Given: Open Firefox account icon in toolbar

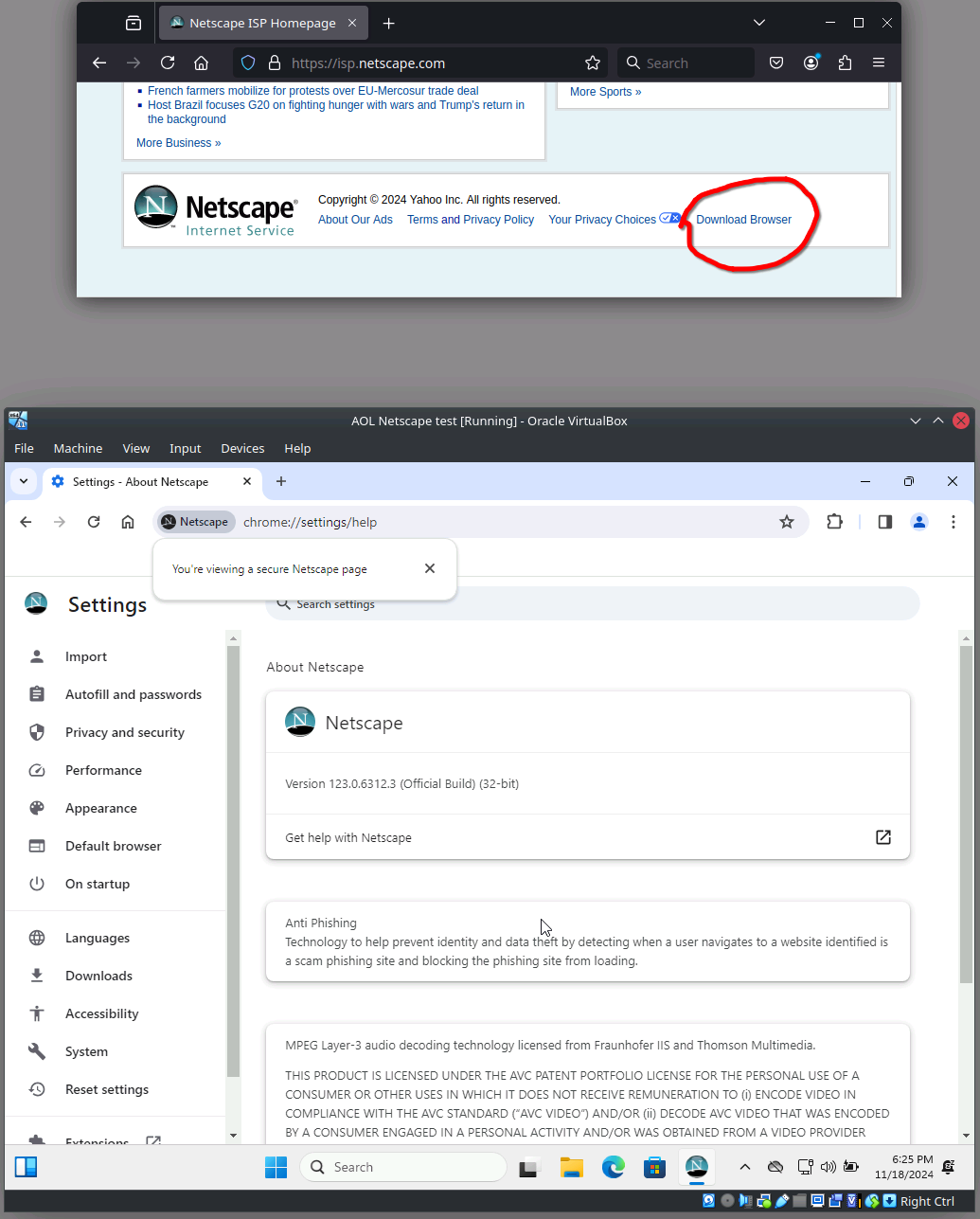Looking at the screenshot, I should click(811, 63).
